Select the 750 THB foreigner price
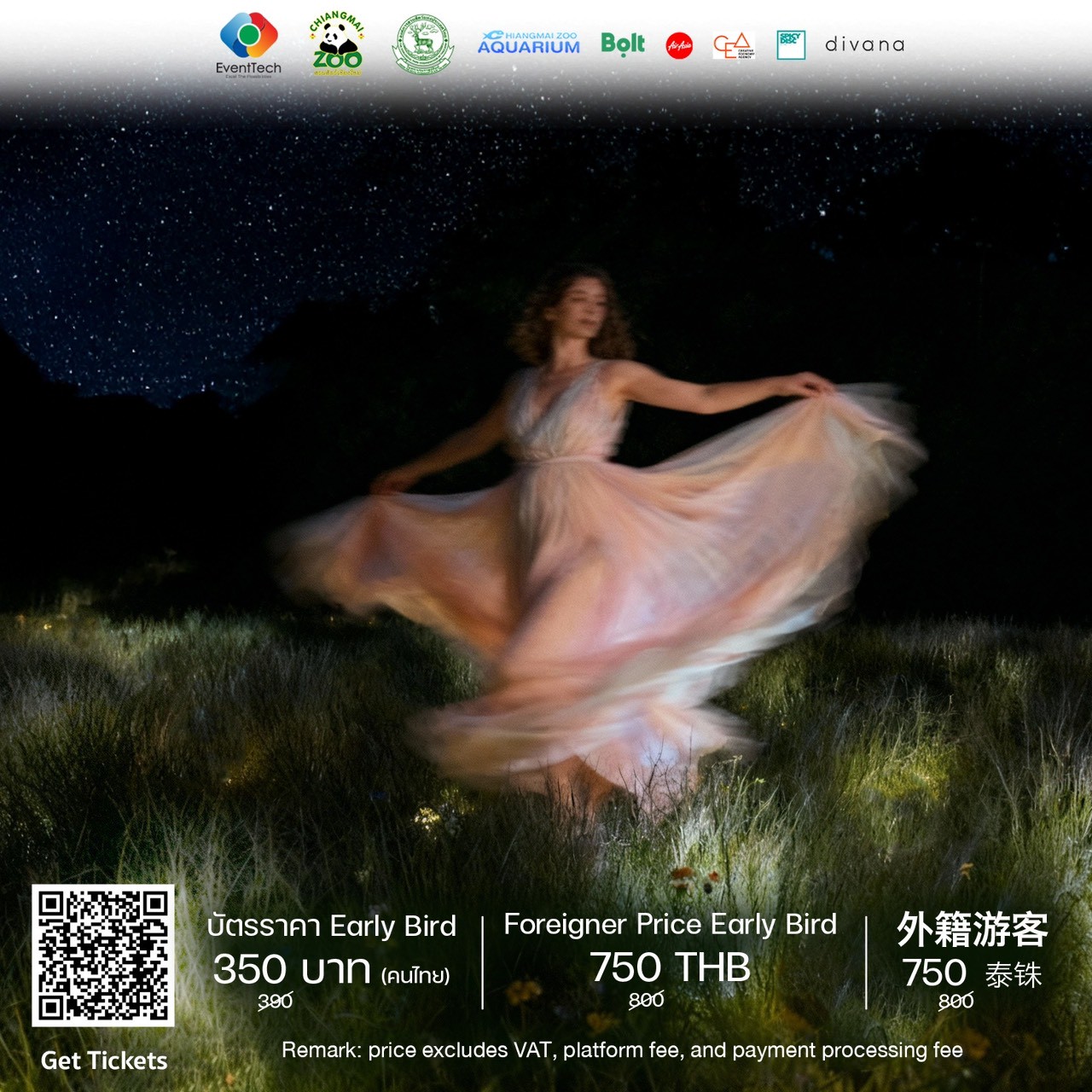 click(670, 967)
